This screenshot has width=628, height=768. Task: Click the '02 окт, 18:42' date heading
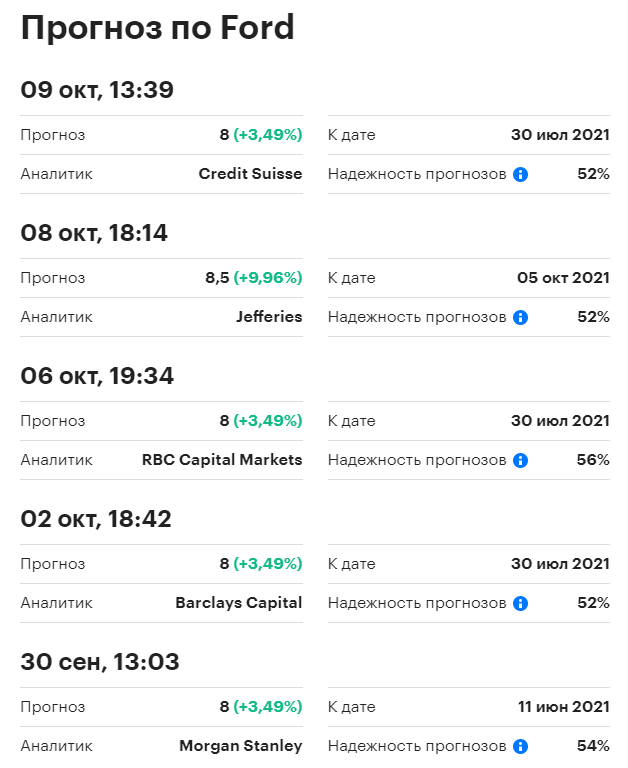(x=96, y=519)
